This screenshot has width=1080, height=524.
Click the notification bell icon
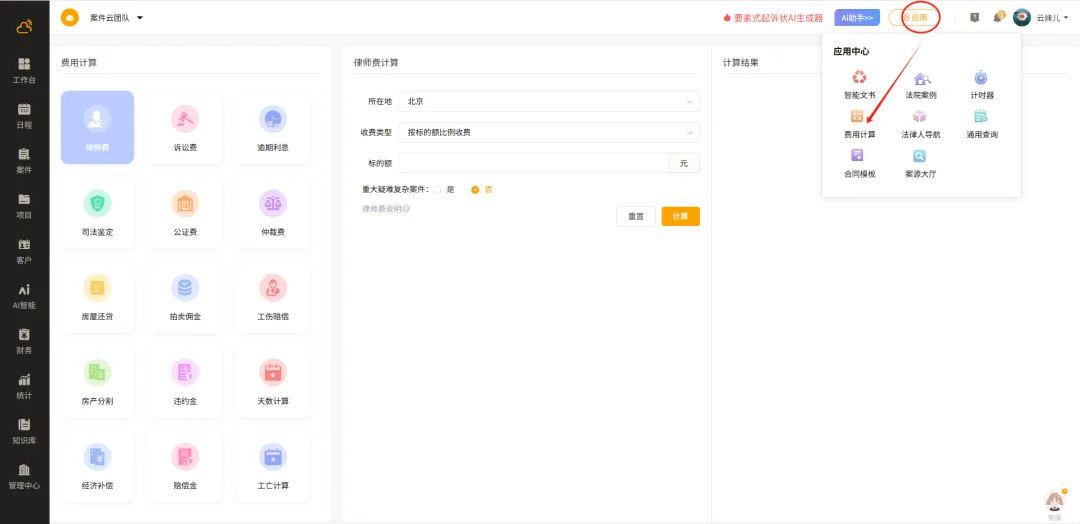(997, 18)
